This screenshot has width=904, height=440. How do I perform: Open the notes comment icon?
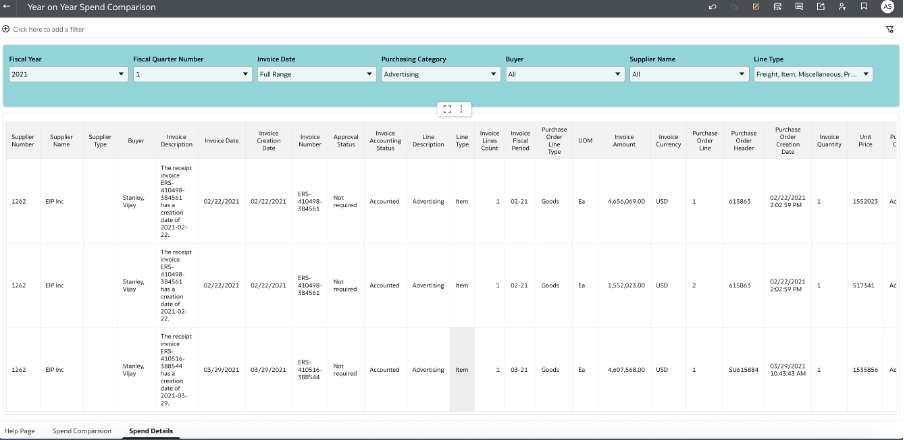[x=799, y=7]
